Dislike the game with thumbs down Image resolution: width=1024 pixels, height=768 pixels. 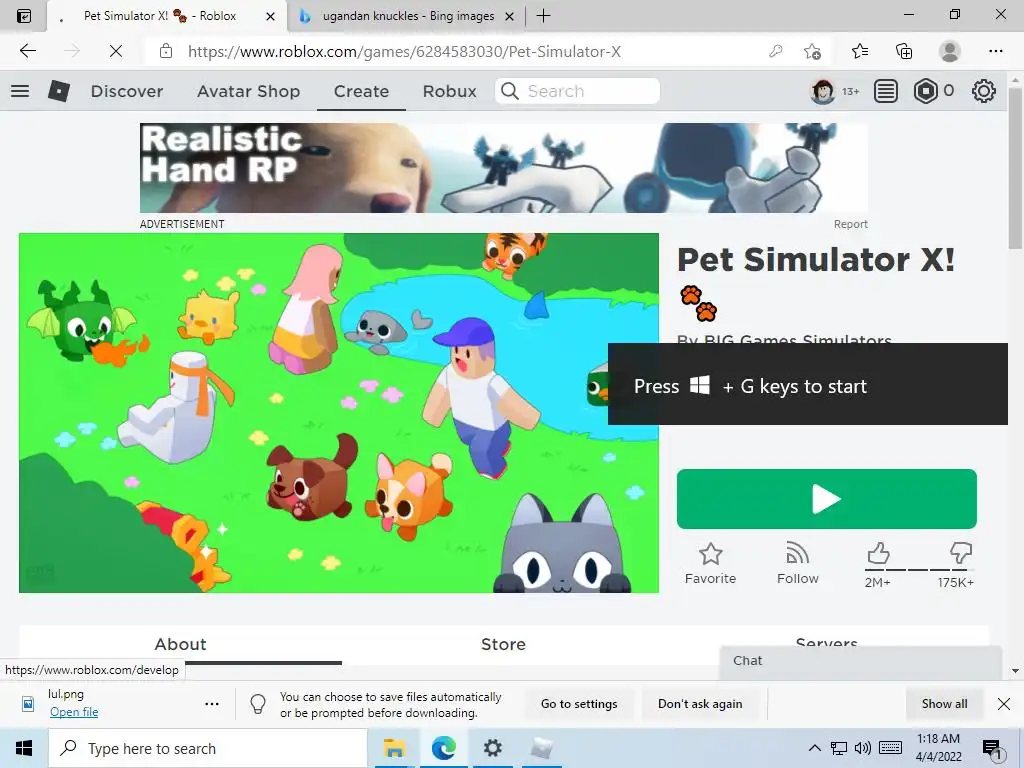961,553
